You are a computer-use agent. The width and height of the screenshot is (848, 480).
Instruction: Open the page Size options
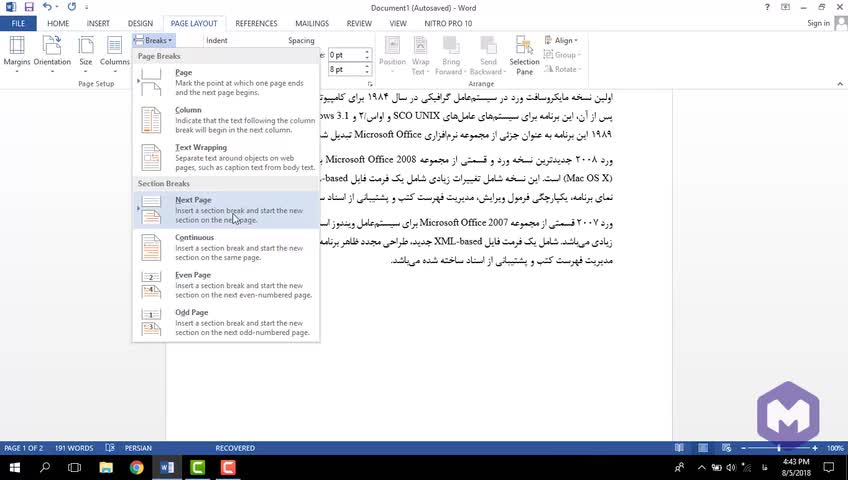[x=85, y=53]
